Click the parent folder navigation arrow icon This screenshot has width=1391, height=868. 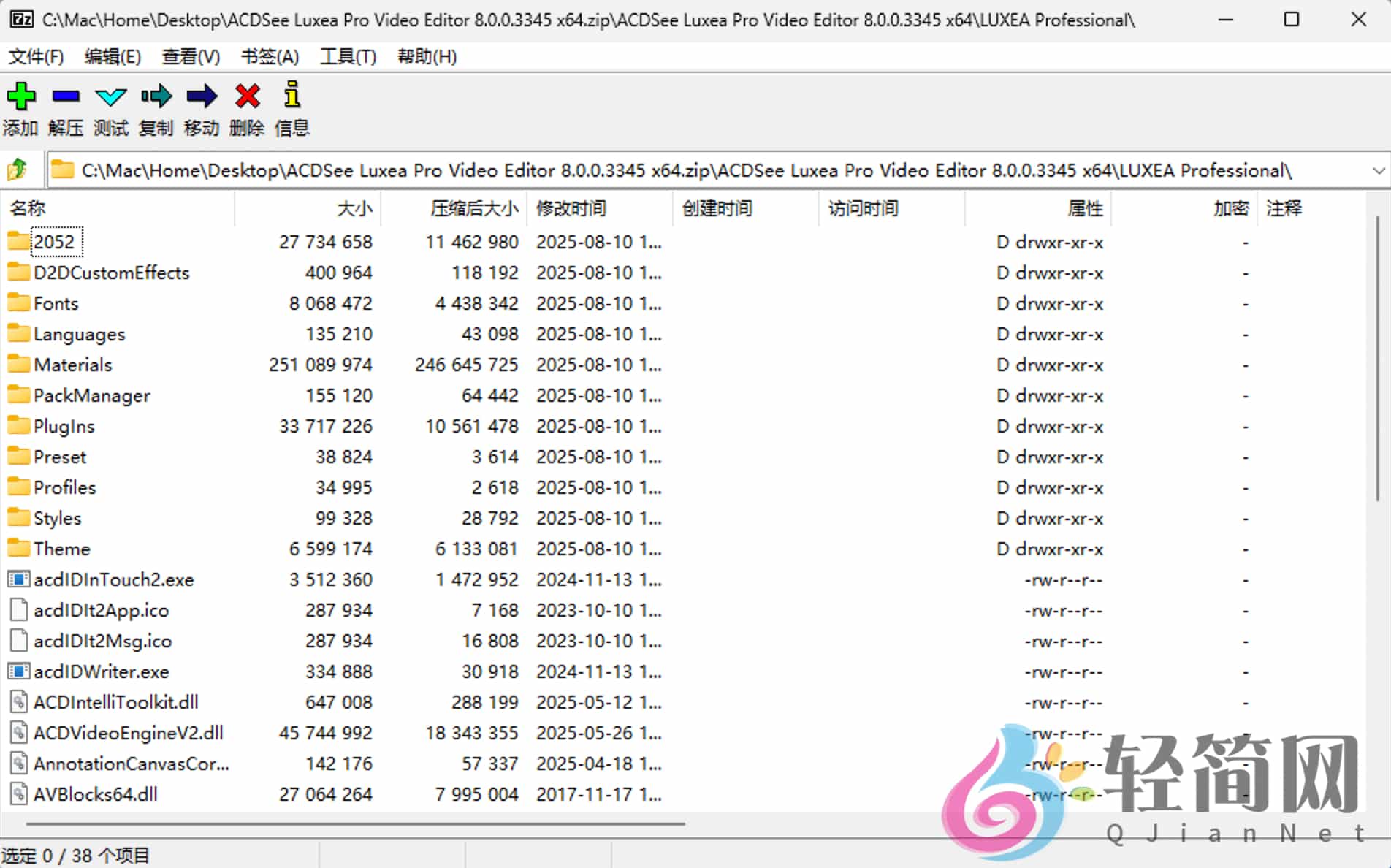[x=16, y=169]
